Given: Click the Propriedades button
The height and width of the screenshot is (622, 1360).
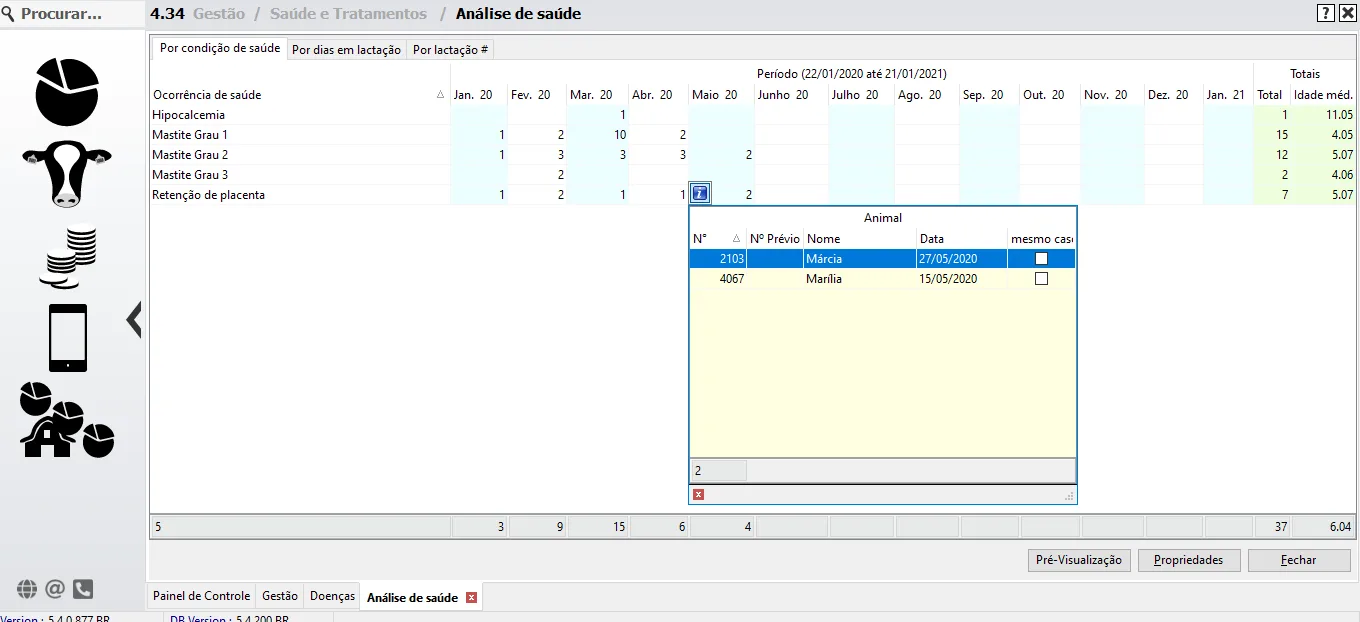Looking at the screenshot, I should pyautogui.click(x=1188, y=560).
